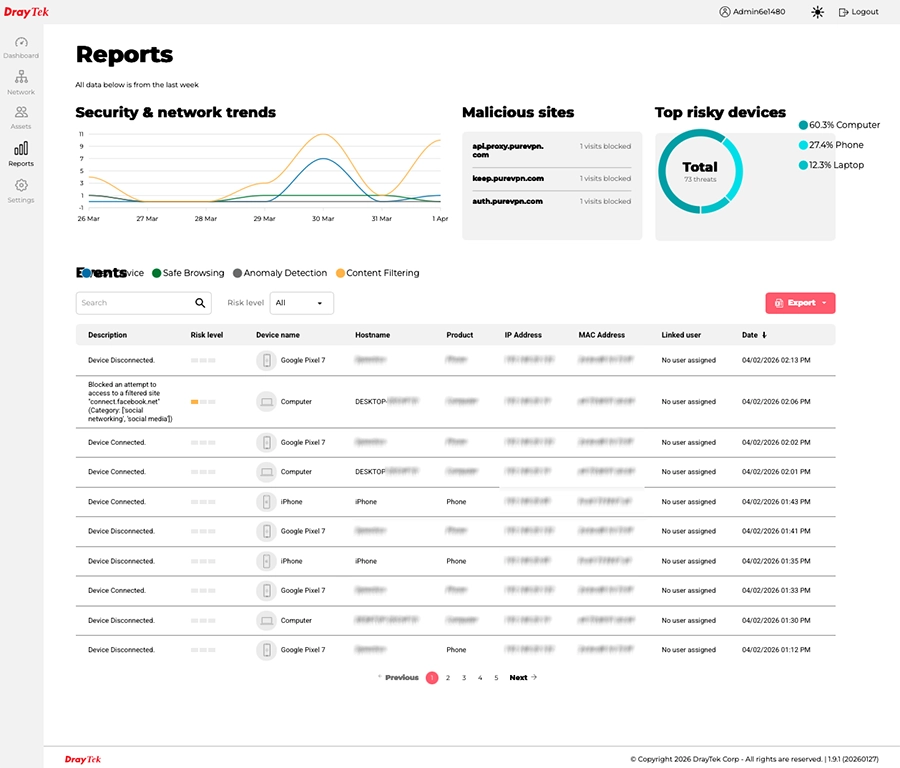Click the Admin6e1480 user profile icon

coord(725,12)
